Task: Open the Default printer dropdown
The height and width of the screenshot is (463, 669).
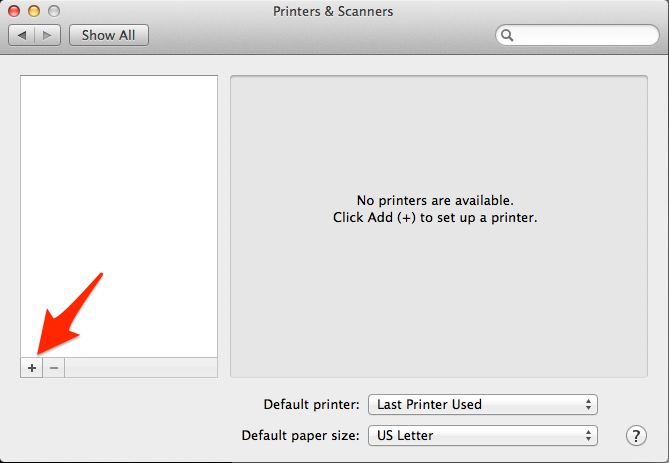Action: pos(483,405)
